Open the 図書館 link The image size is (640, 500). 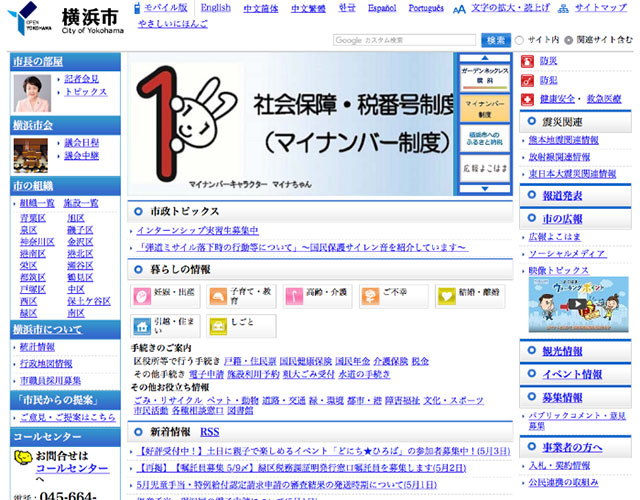(x=240, y=411)
